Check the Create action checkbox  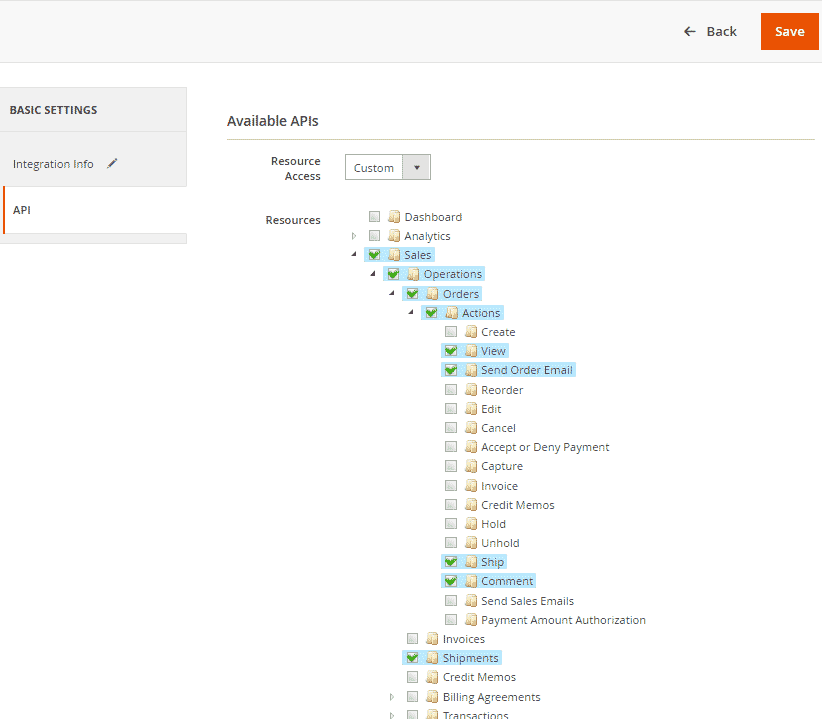[x=451, y=332]
